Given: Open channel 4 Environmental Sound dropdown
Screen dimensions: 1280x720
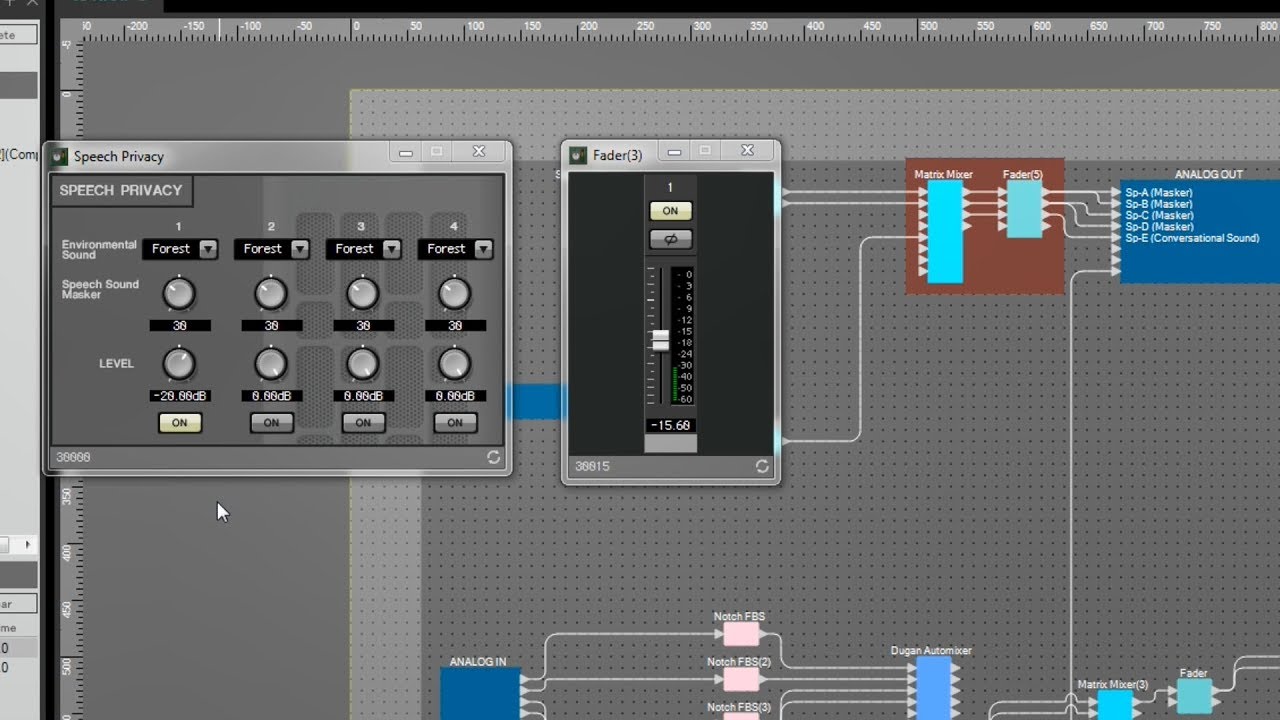Looking at the screenshot, I should point(455,249).
